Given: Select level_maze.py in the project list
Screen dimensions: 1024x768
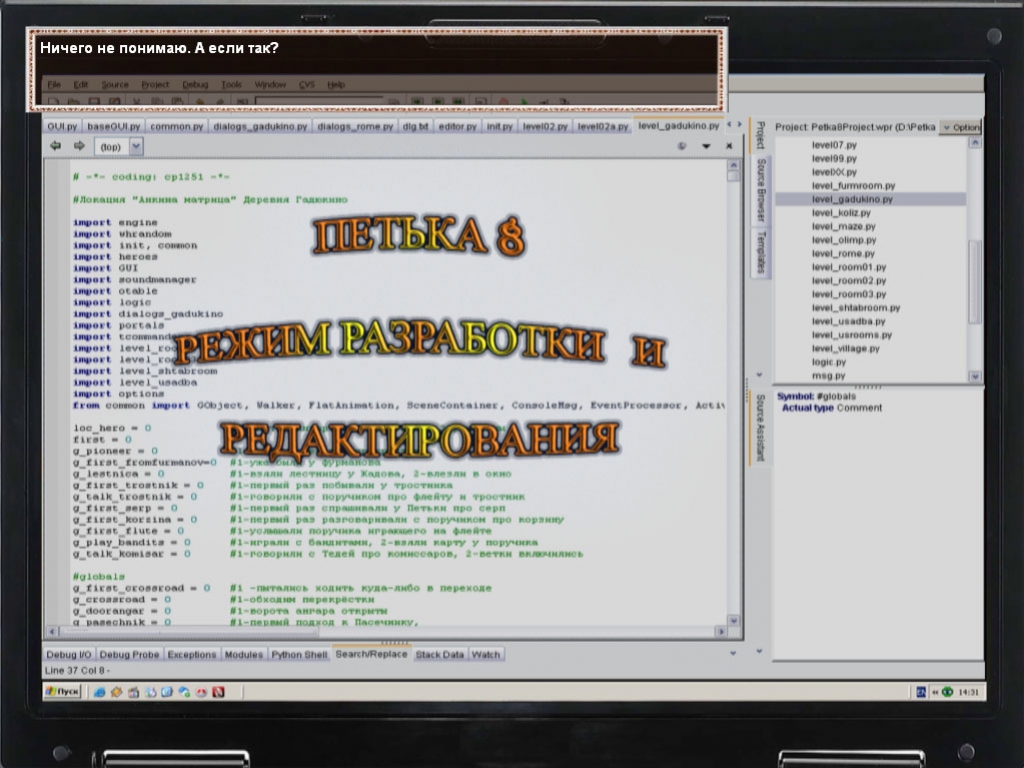Looking at the screenshot, I should tap(843, 227).
